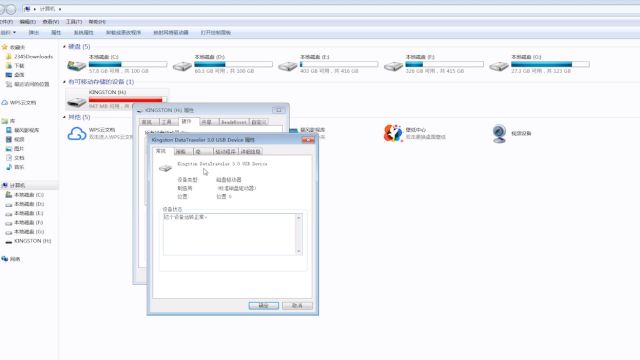The width and height of the screenshot is (640, 360).
Task: Open the File (F) menu
Action: pos(6,22)
